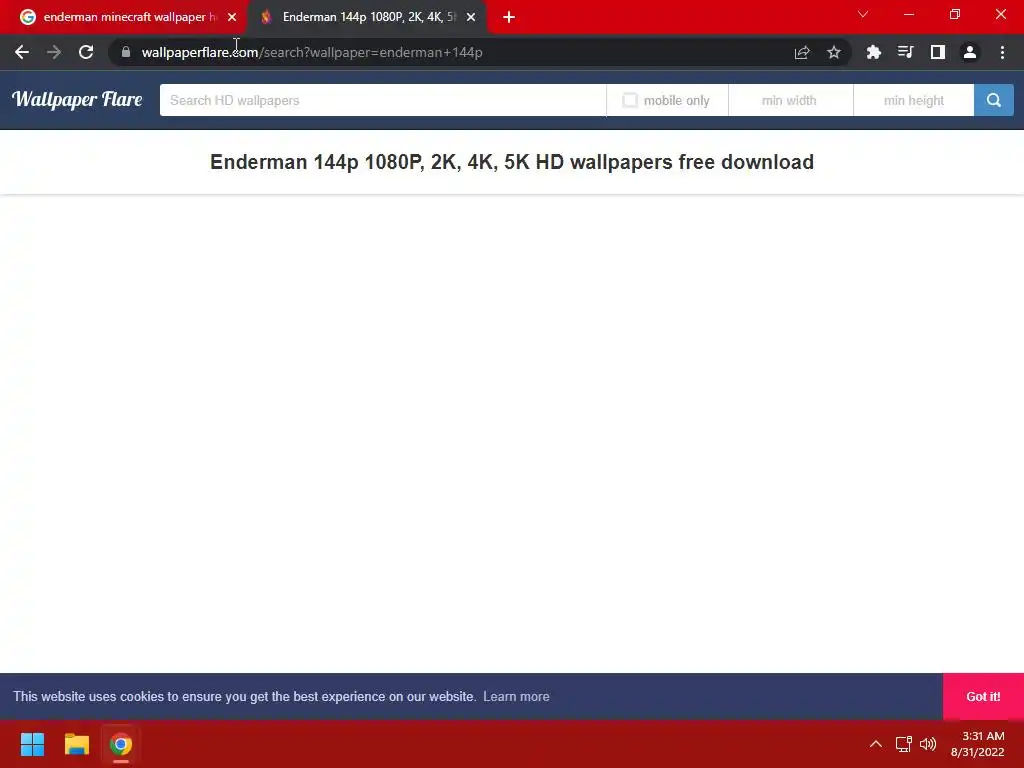
Task: Go back using the browser back arrow
Action: (x=22, y=52)
